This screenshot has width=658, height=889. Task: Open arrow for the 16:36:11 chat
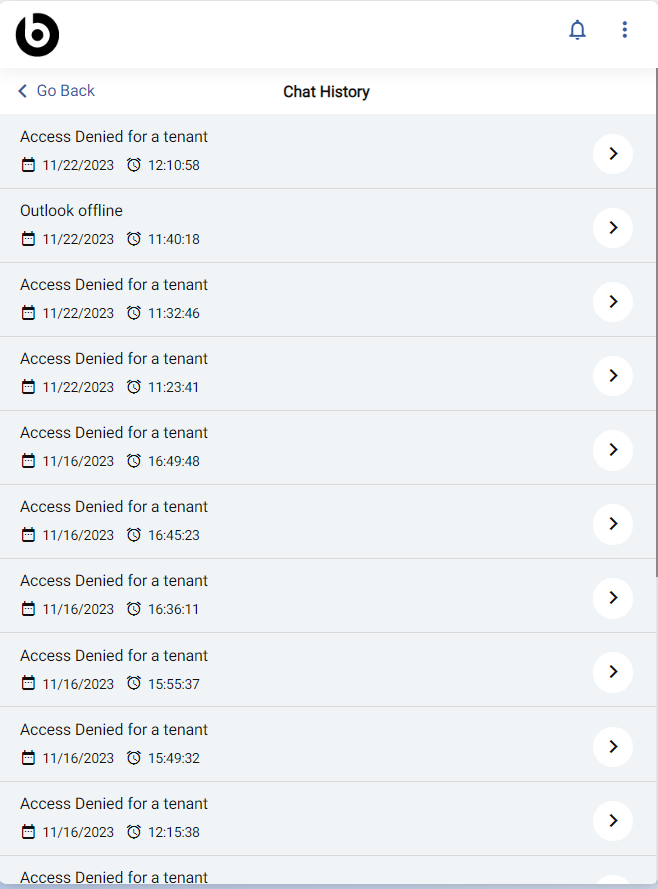(x=613, y=598)
